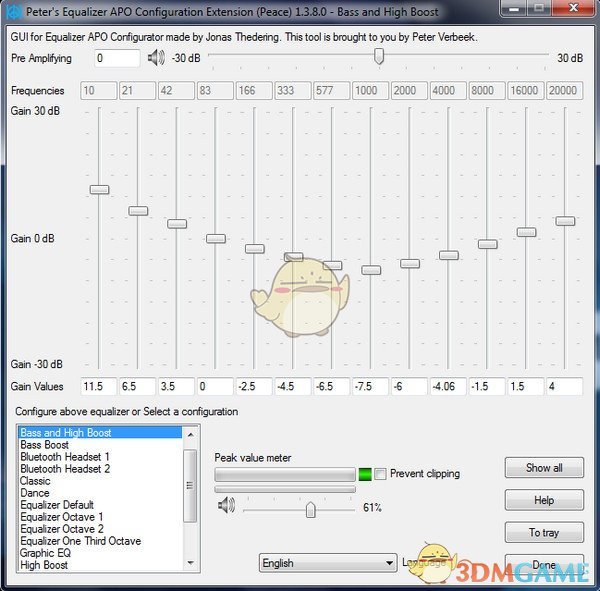
Task: Minimize the Peace window
Action: 514,8
